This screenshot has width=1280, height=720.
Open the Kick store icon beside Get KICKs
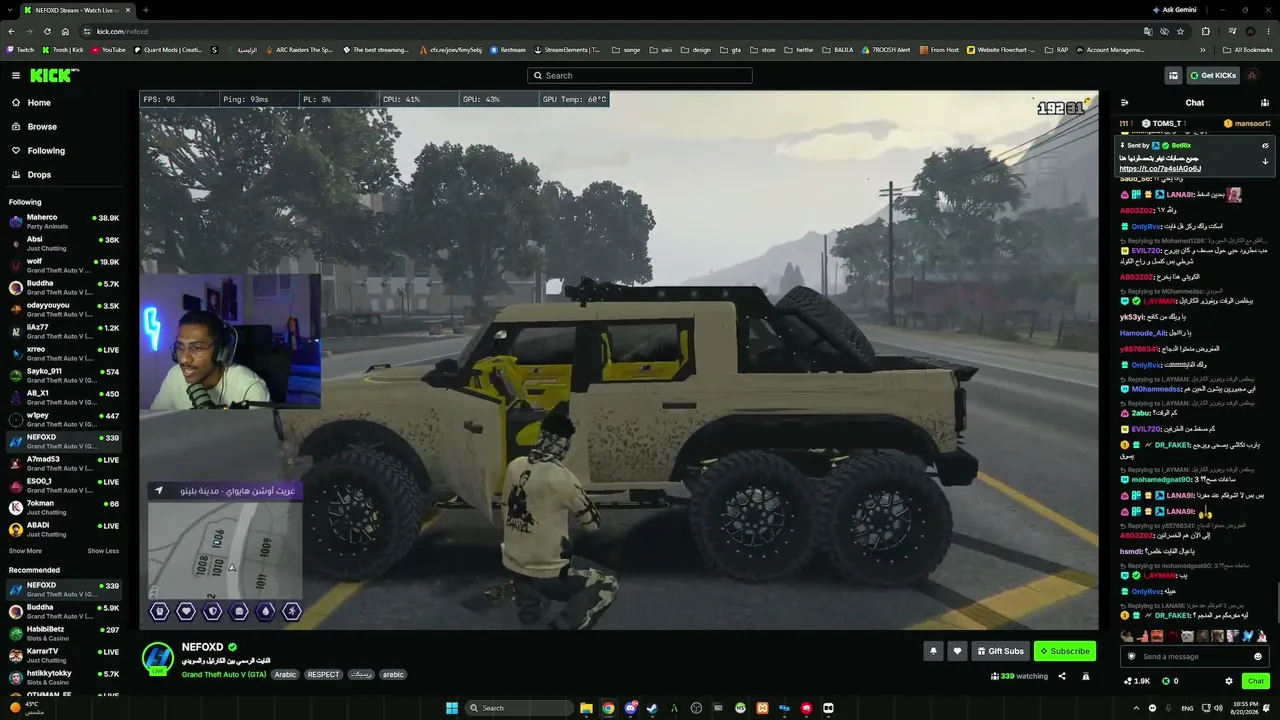coord(1174,75)
